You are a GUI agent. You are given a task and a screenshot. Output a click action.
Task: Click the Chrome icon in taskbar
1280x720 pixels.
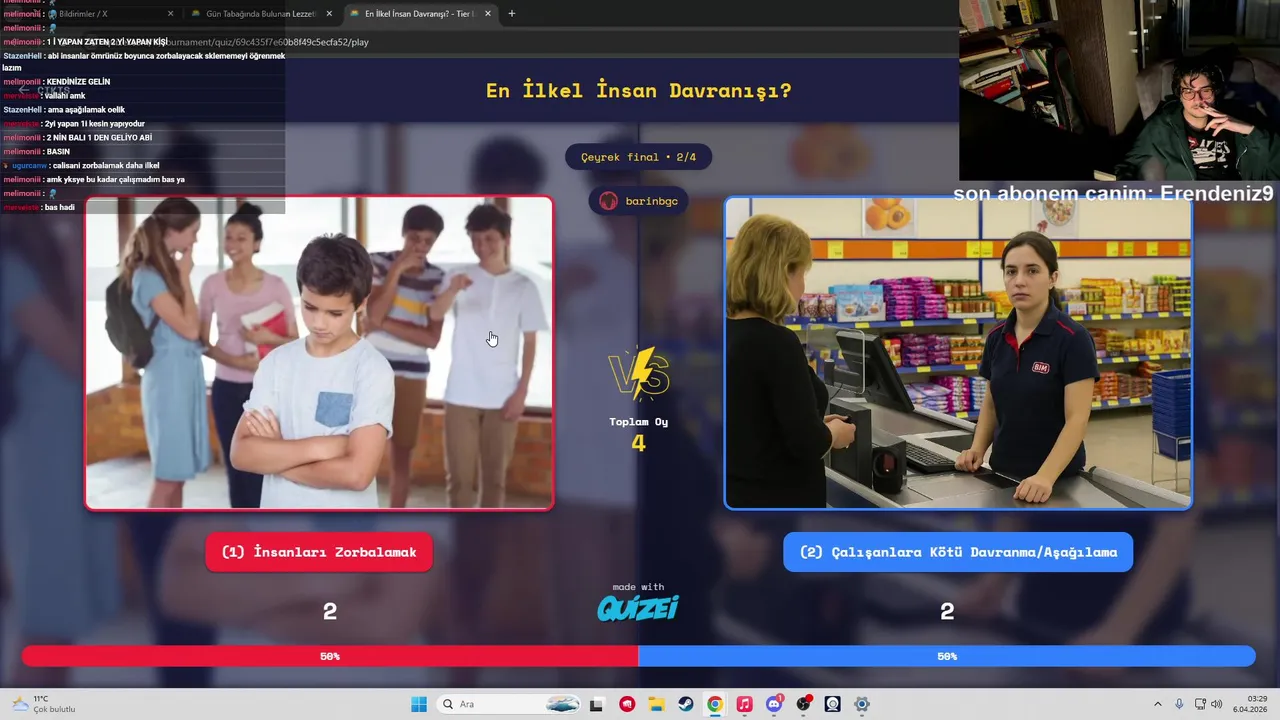[715, 704]
